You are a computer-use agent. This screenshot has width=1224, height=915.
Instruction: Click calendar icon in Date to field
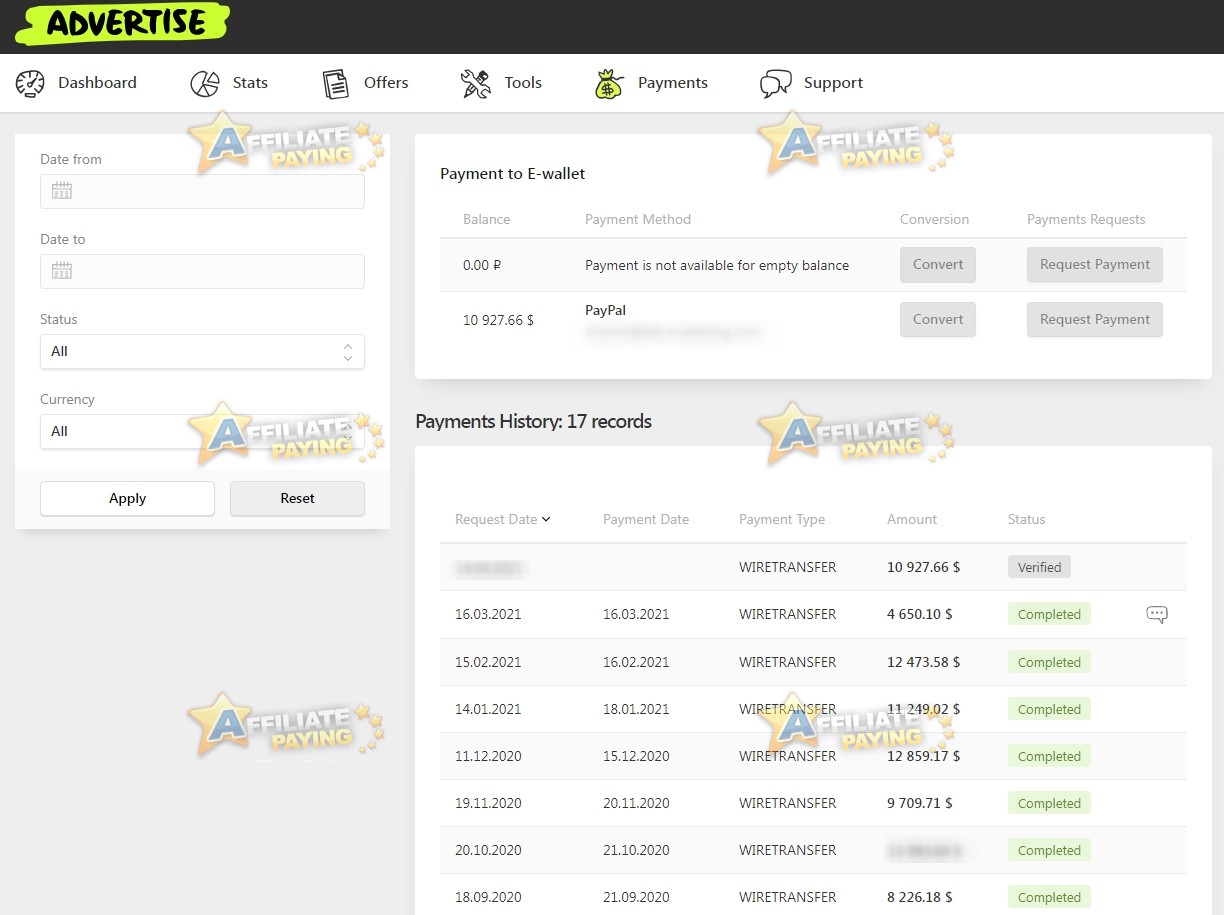point(62,271)
